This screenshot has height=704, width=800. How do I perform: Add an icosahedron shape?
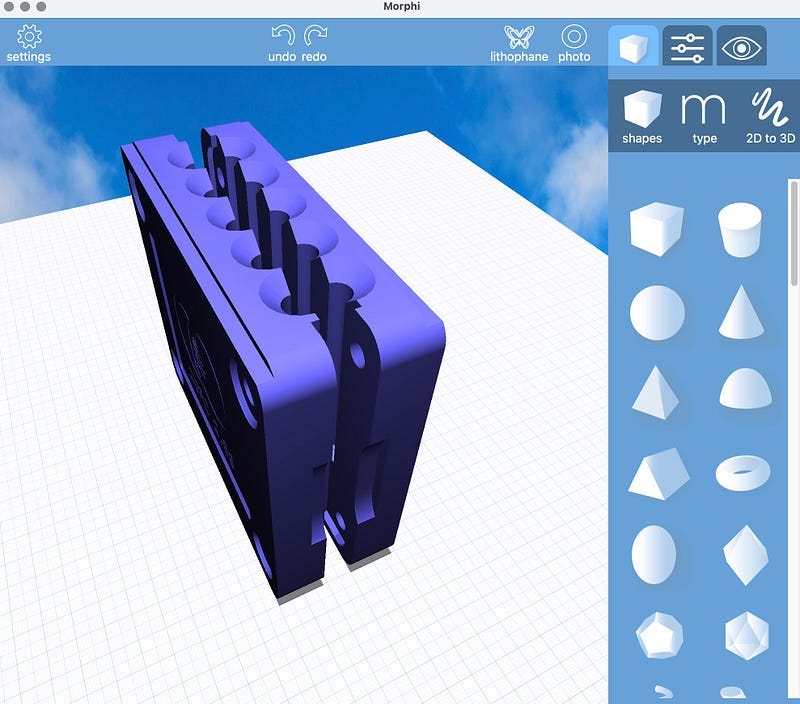[x=746, y=636]
